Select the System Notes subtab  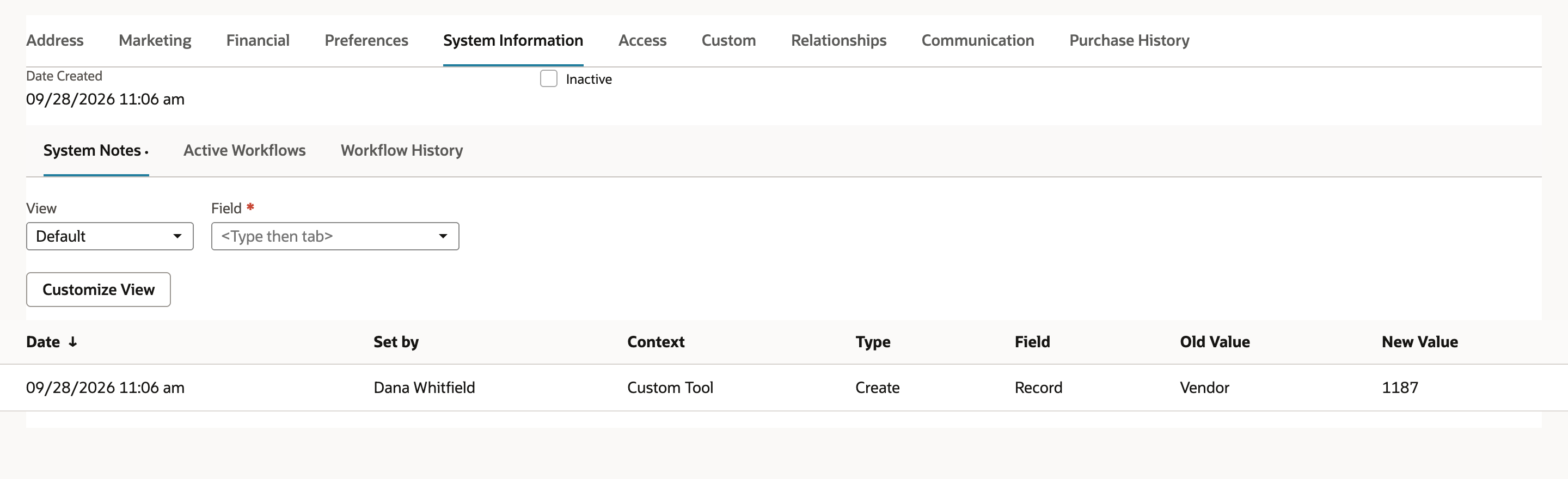pos(96,150)
